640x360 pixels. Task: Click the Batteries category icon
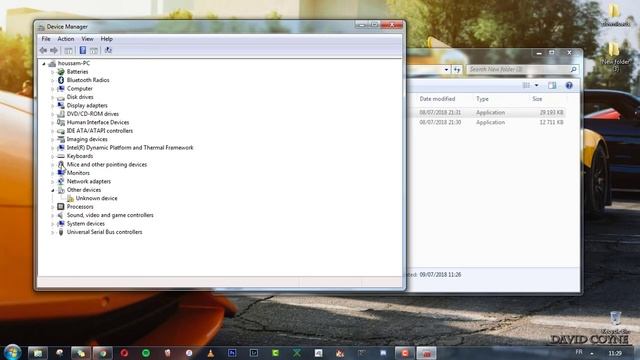coord(61,71)
